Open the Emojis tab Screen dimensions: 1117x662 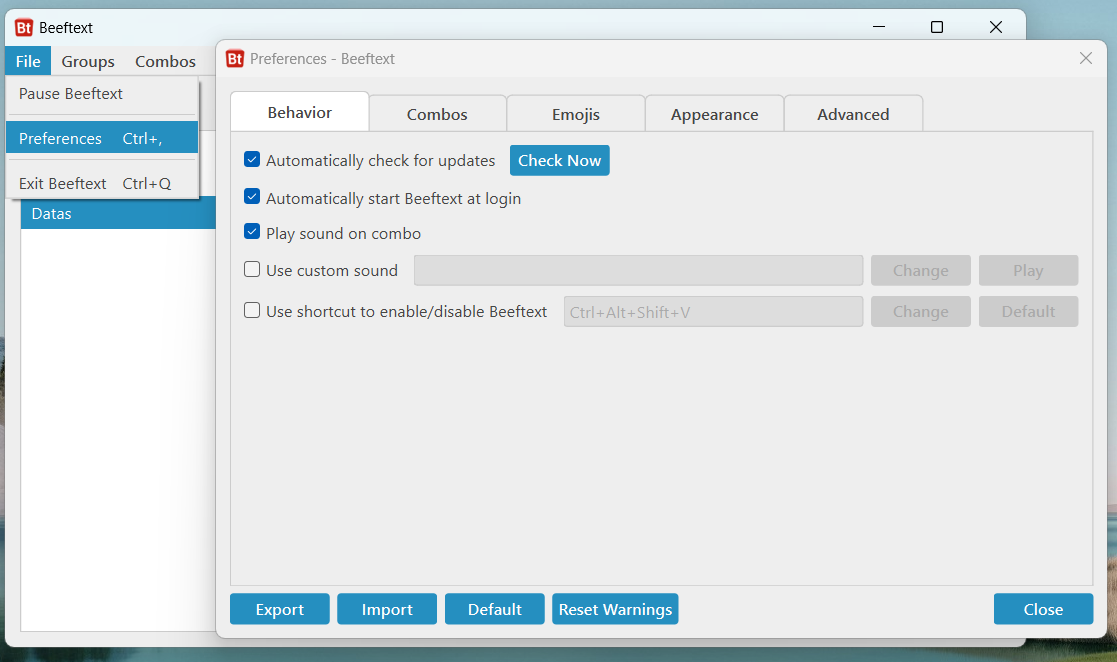pyautogui.click(x=576, y=114)
